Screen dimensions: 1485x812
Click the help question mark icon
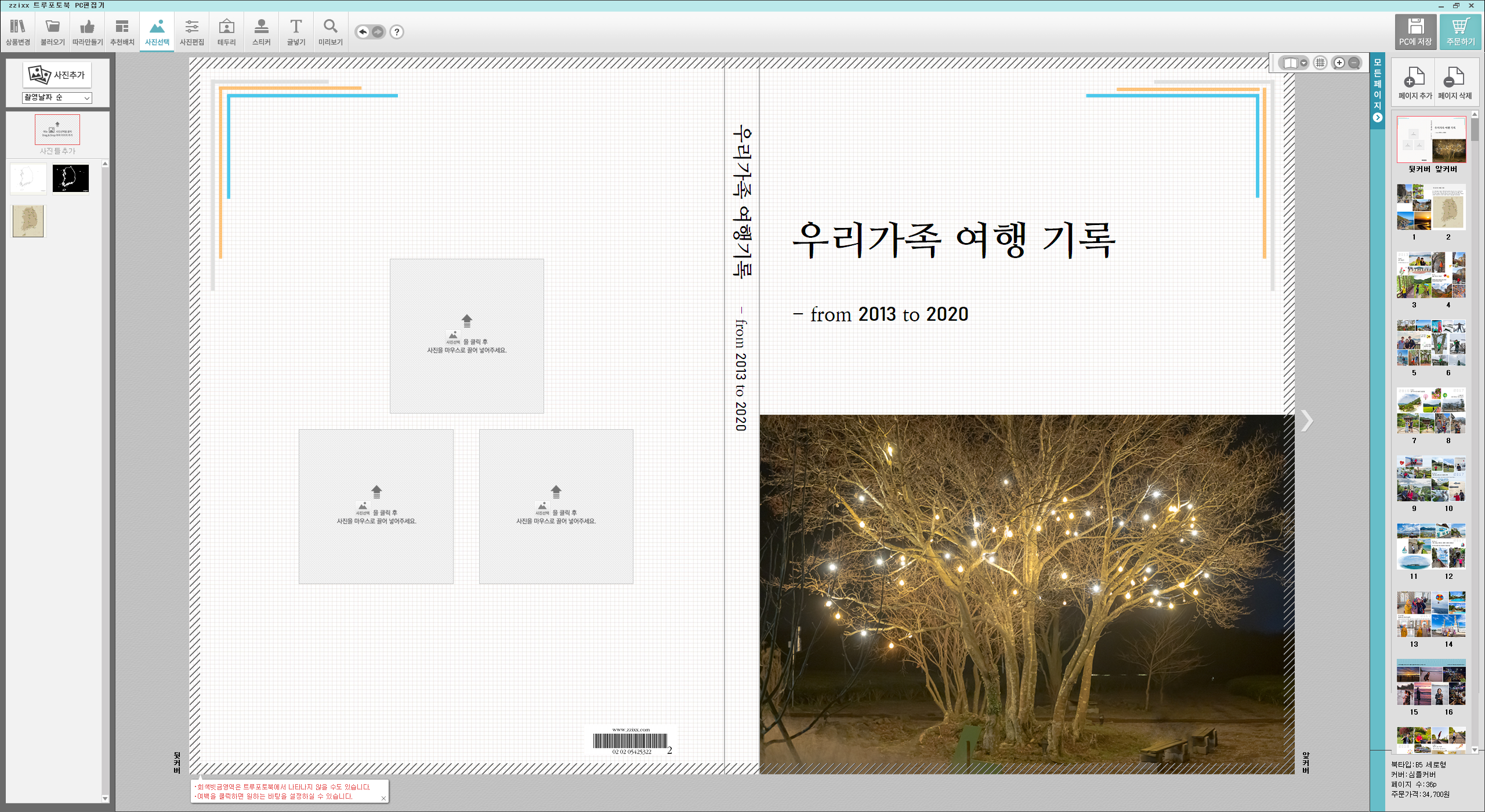[397, 32]
